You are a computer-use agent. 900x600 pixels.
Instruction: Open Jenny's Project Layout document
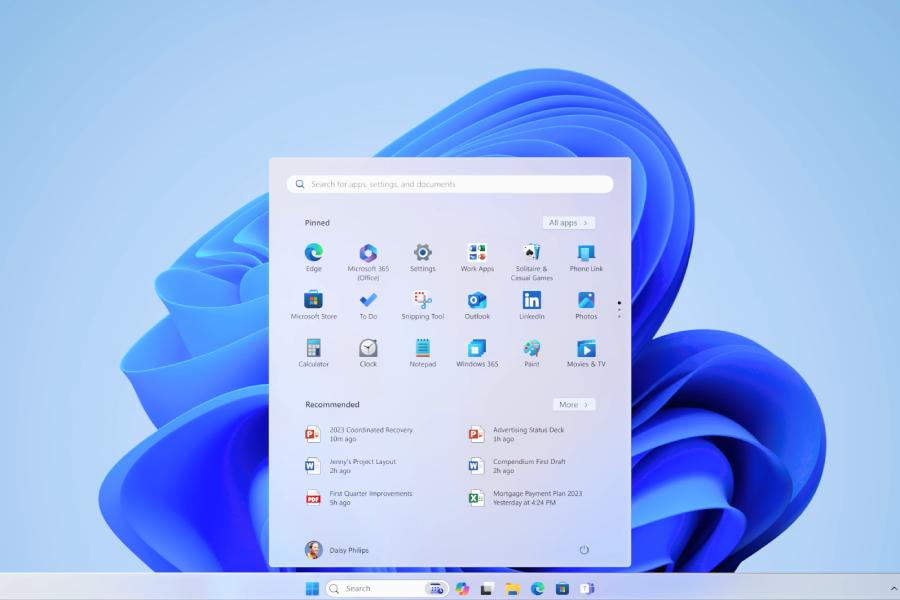coord(351,466)
